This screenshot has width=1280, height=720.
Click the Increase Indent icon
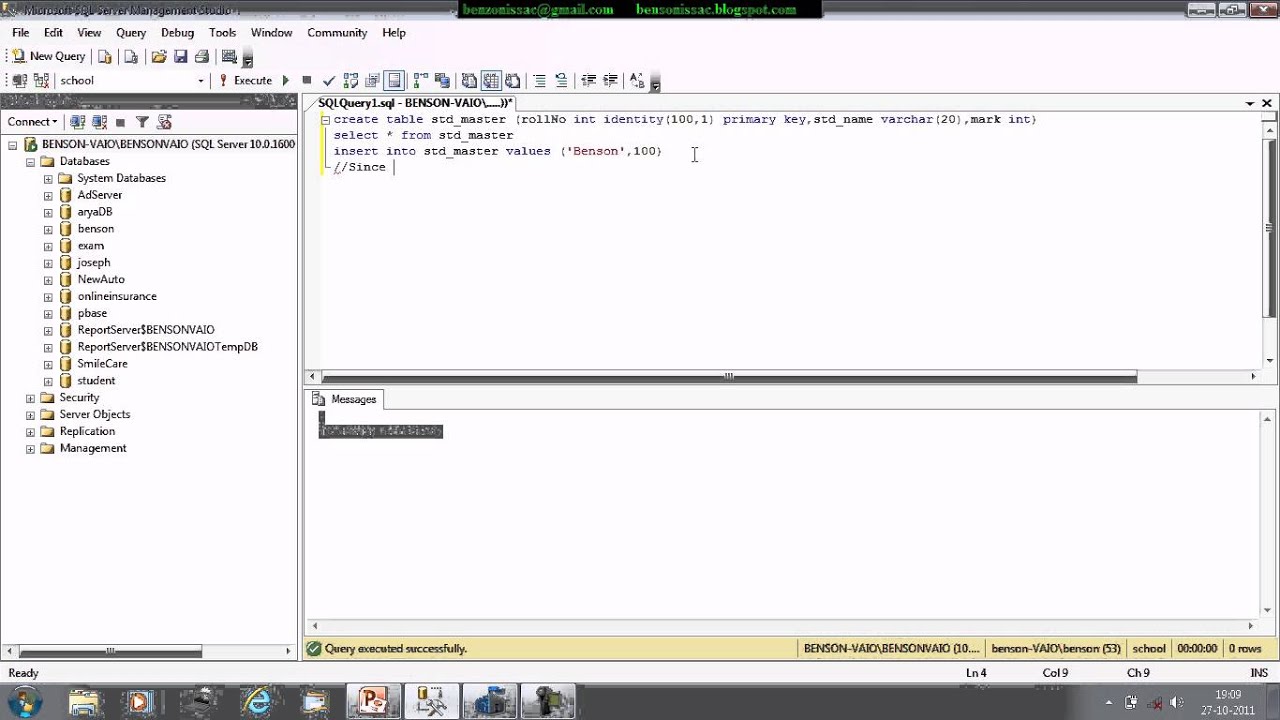pyautogui.click(x=610, y=81)
